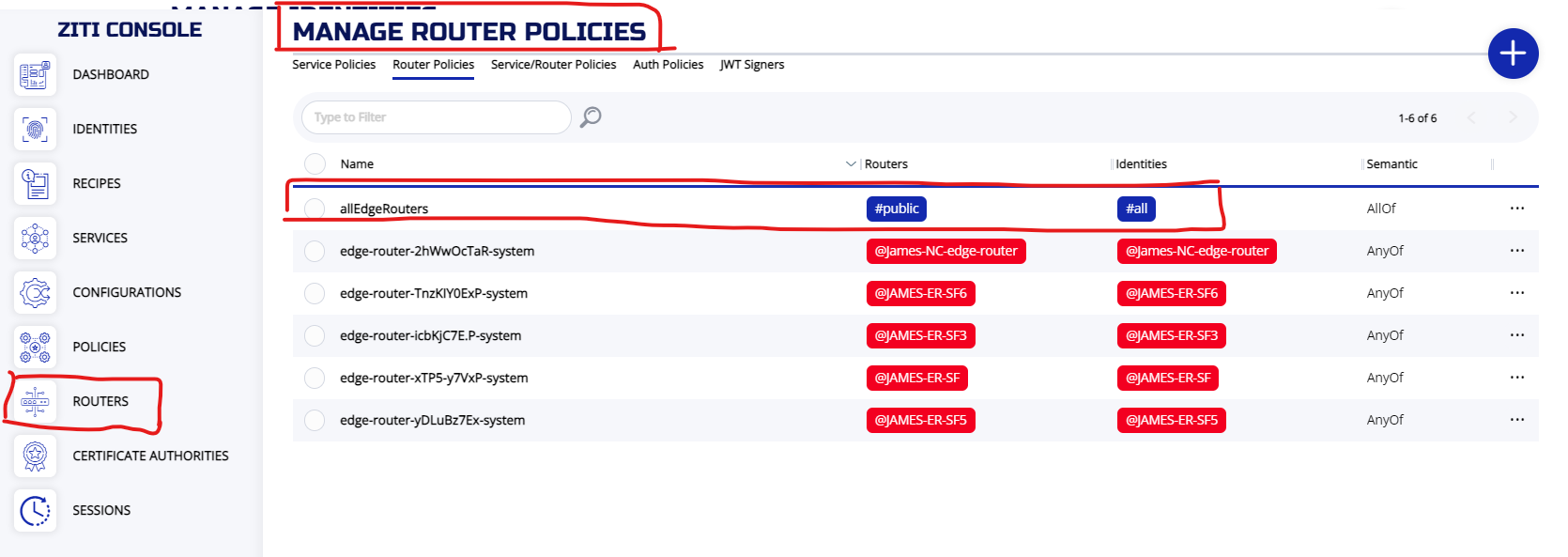1568x557 pixels.
Task: Open the Dashboard sidebar icon
Action: (35, 75)
